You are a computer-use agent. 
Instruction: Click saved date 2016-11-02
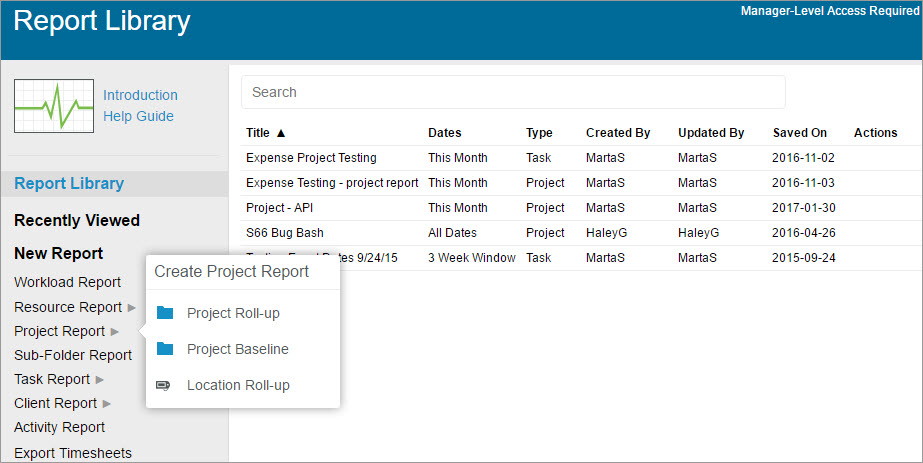coord(803,158)
